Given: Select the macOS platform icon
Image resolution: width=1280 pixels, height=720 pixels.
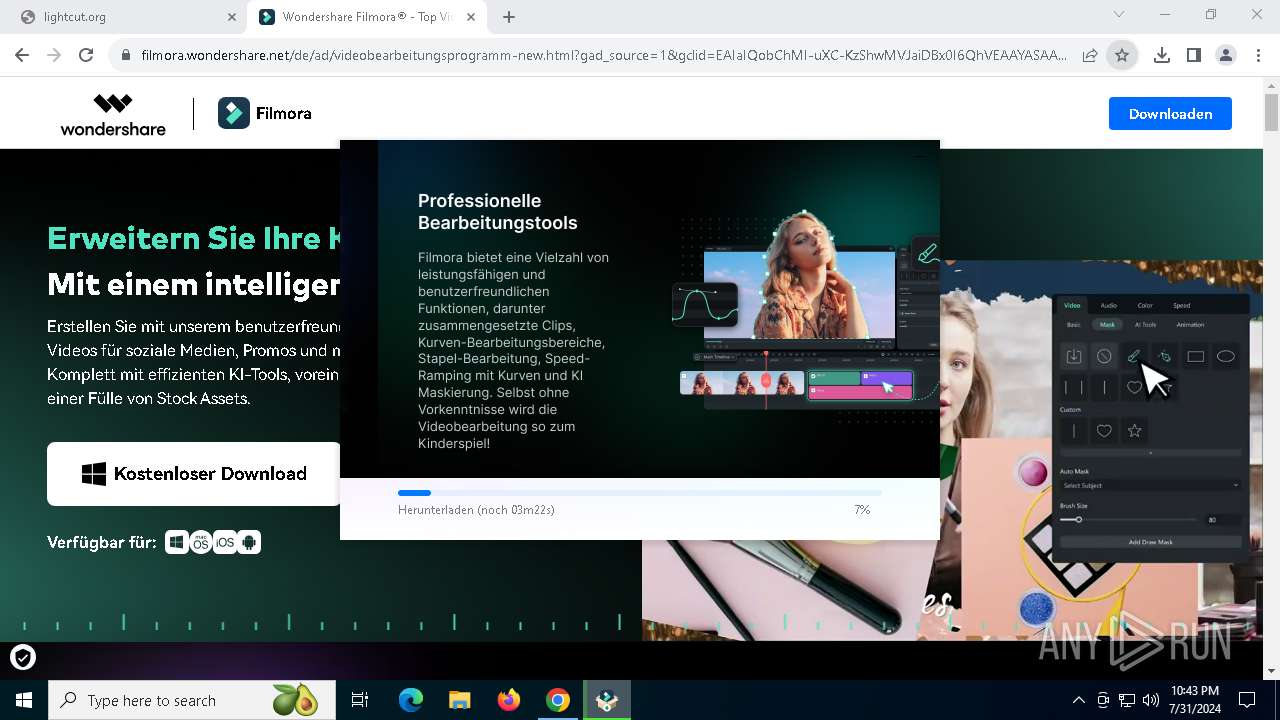Looking at the screenshot, I should tap(201, 542).
